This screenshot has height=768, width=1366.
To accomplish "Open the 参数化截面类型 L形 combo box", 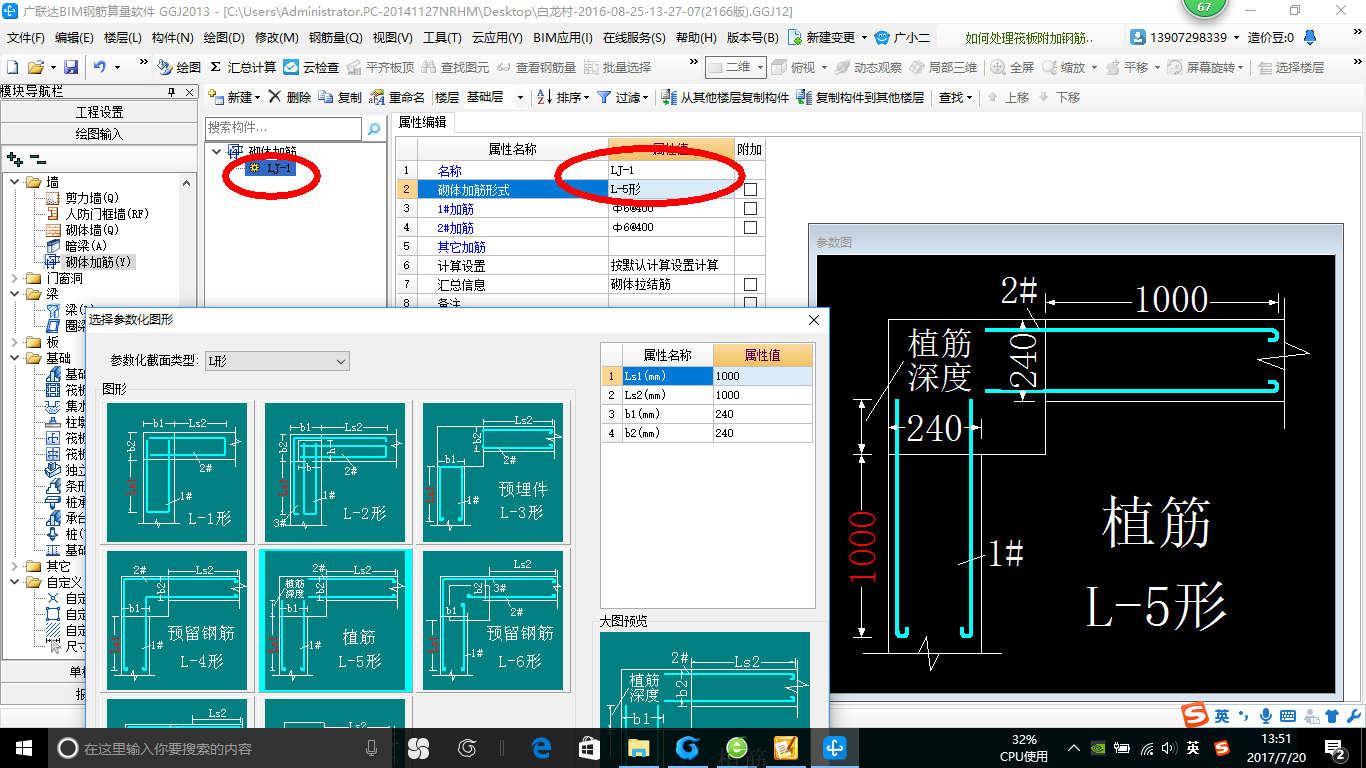I will (276, 361).
